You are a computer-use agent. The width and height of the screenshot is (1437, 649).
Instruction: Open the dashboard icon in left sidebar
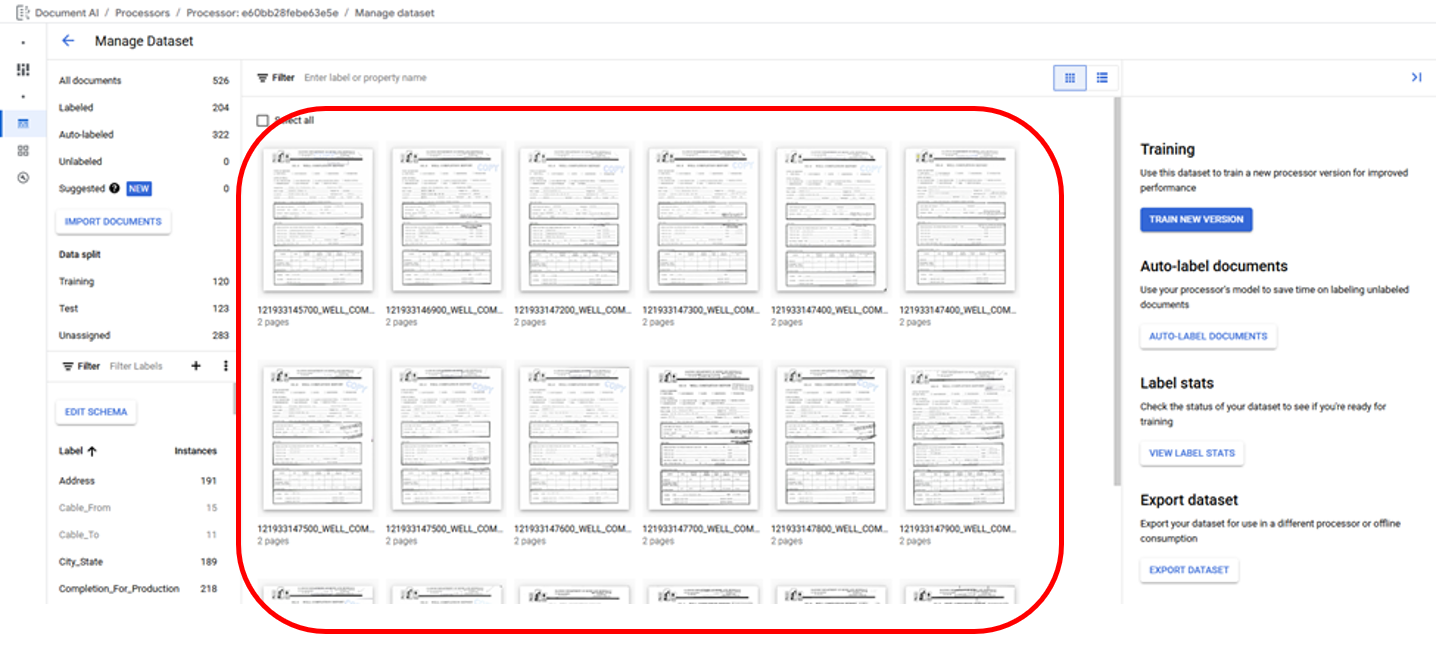point(23,69)
